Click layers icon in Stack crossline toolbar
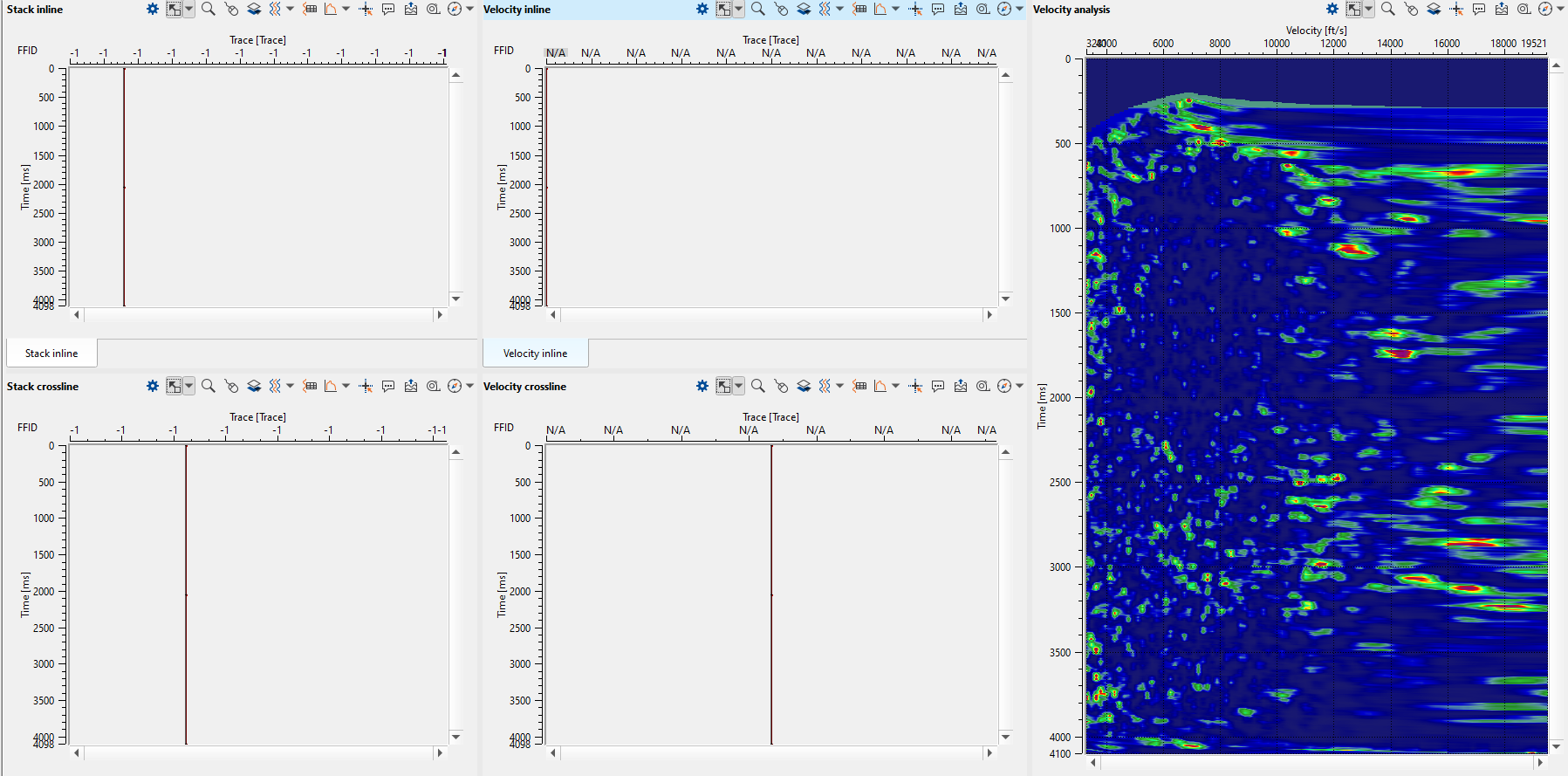 coord(254,387)
